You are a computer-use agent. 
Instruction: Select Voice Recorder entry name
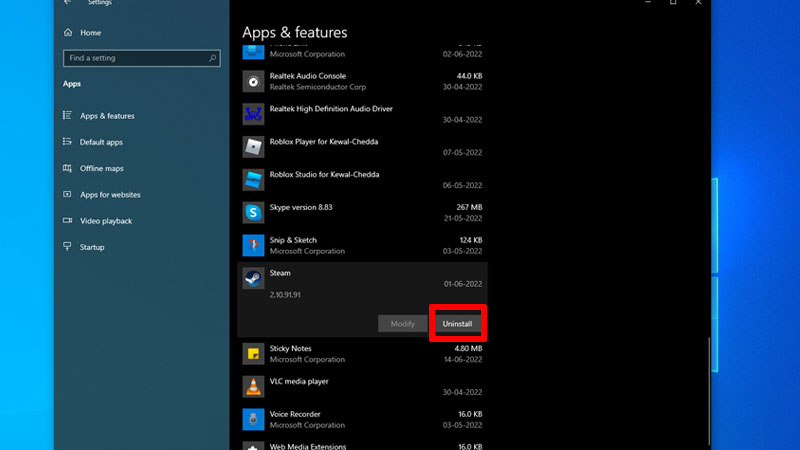pyautogui.click(x=295, y=414)
